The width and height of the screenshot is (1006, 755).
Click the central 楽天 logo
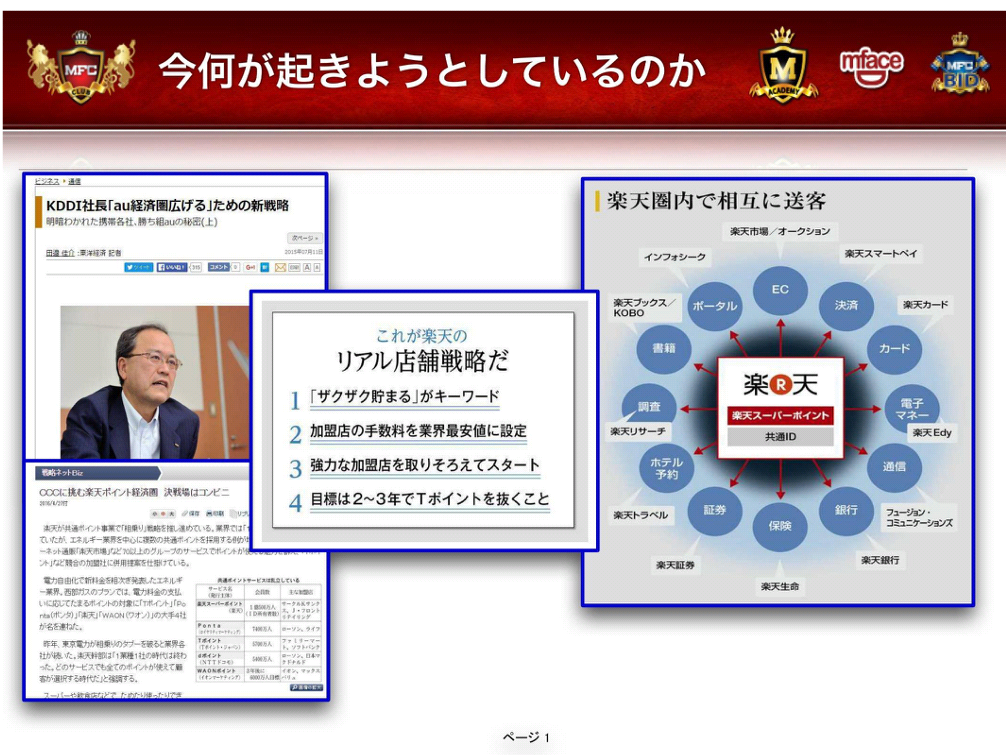(x=780, y=384)
